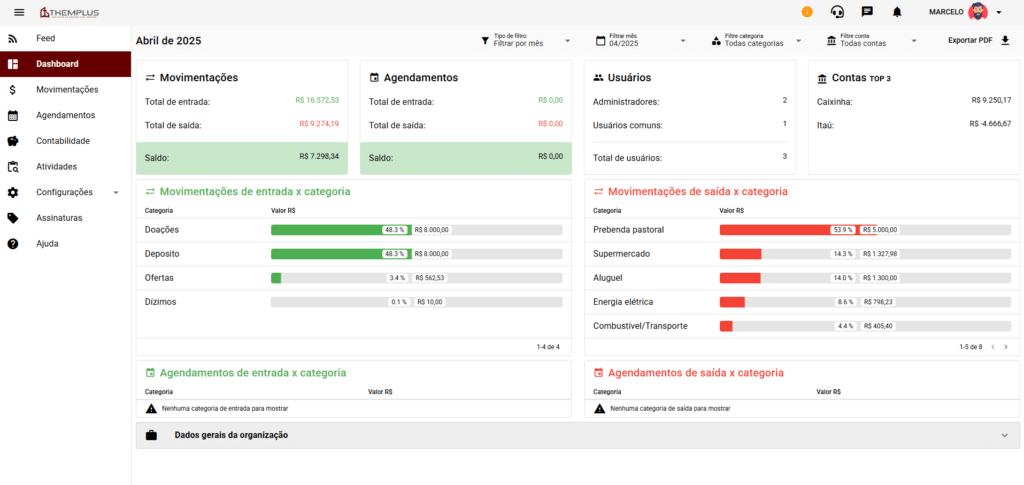This screenshot has height=485, width=1024.
Task: Click the dollar sign Movimentações icon
Action: tap(12, 89)
